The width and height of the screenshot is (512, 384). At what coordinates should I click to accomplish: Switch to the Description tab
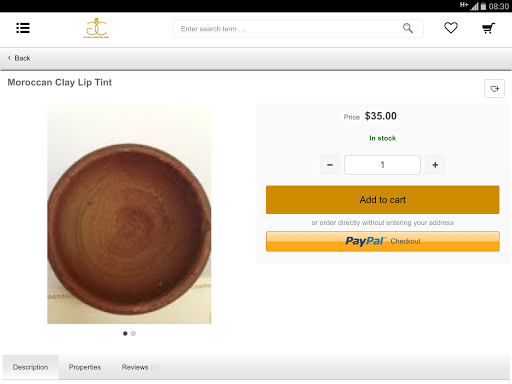(x=30, y=367)
